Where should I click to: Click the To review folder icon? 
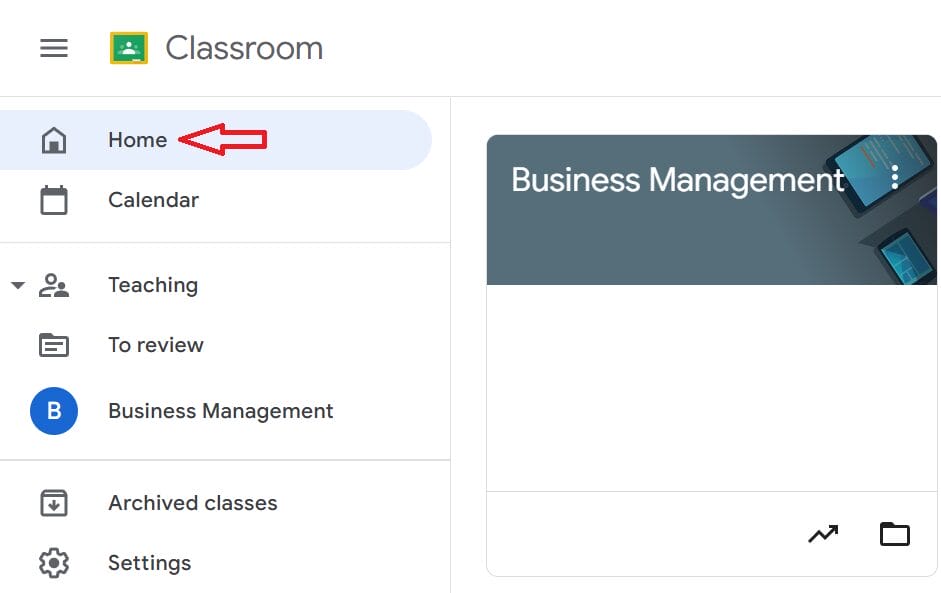pyautogui.click(x=55, y=344)
